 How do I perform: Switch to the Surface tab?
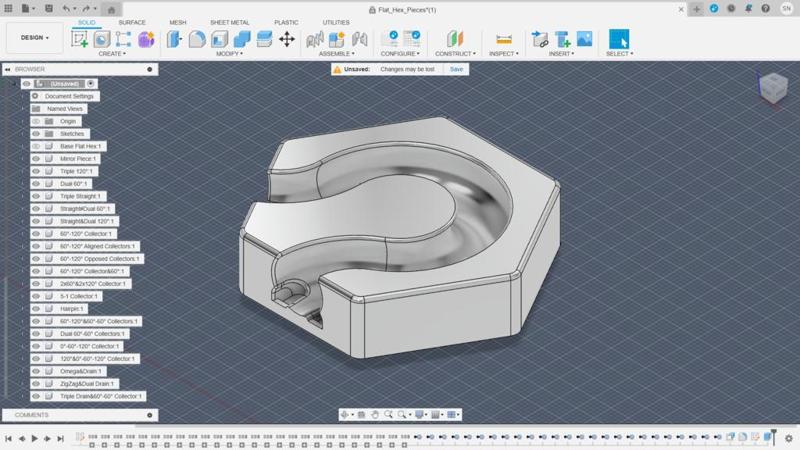(131, 22)
